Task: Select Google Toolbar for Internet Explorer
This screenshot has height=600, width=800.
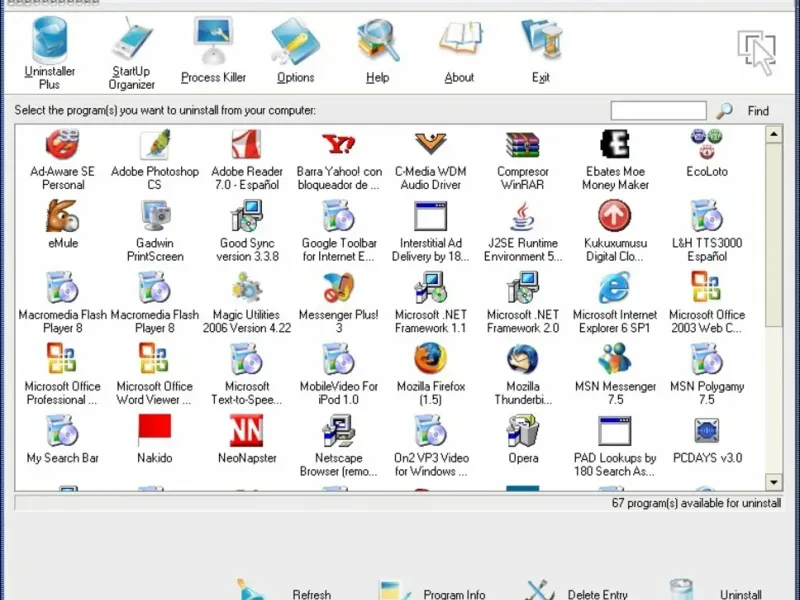Action: point(339,231)
